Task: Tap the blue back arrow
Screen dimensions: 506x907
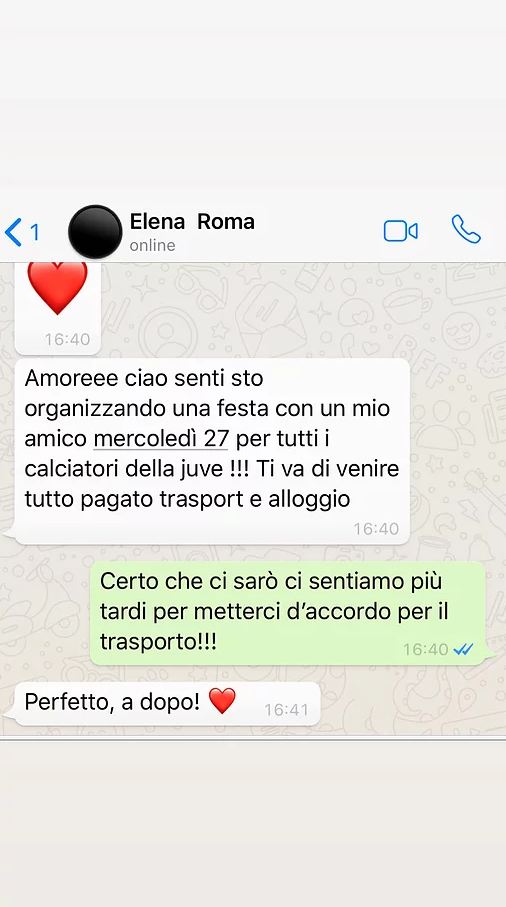Action: pos(13,232)
